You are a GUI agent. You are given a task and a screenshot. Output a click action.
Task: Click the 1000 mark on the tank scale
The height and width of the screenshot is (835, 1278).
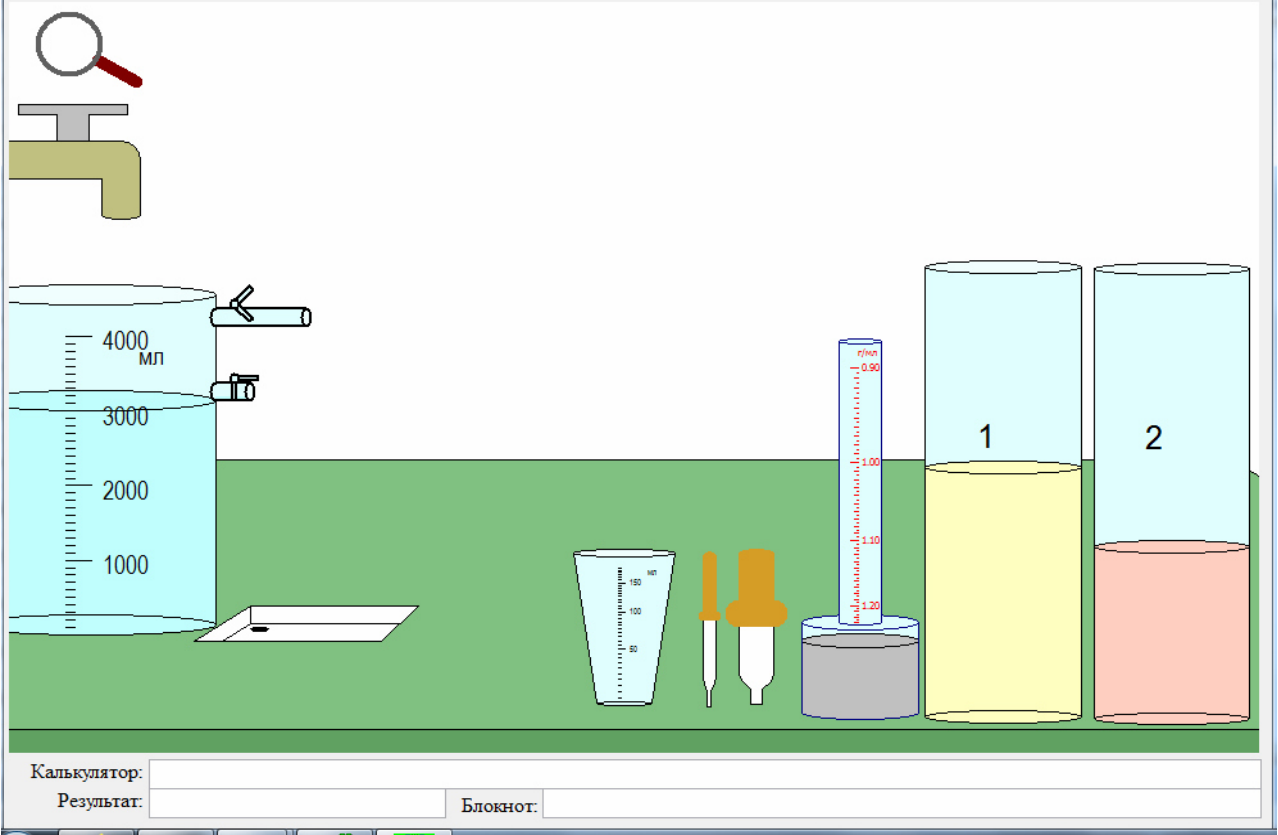pyautogui.click(x=125, y=565)
